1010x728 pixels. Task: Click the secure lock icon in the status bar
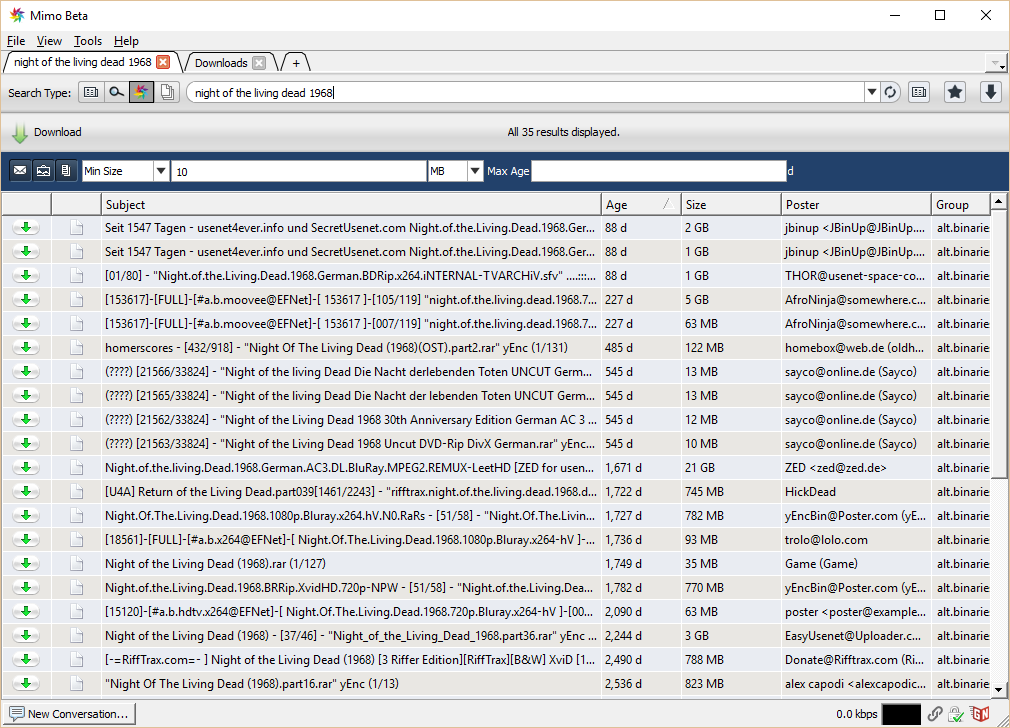click(957, 714)
